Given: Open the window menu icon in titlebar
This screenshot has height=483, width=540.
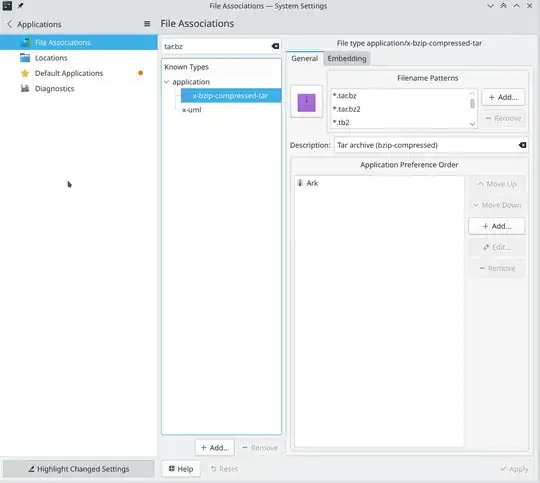Looking at the screenshot, I should pyautogui.click(x=7, y=6).
